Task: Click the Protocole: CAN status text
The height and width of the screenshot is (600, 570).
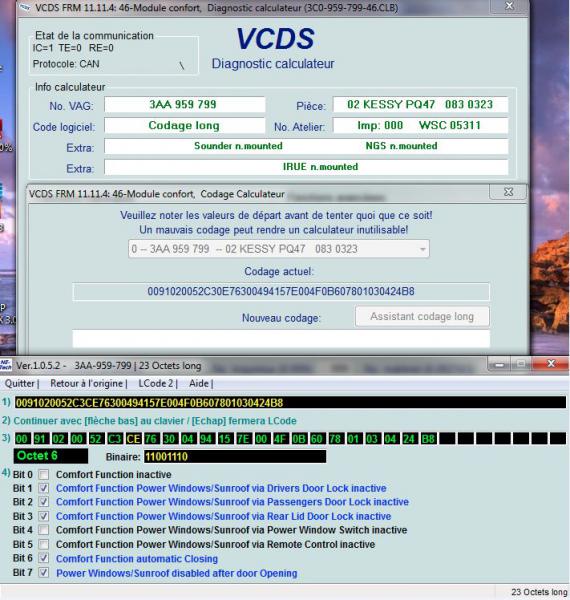Action: click(x=66, y=64)
